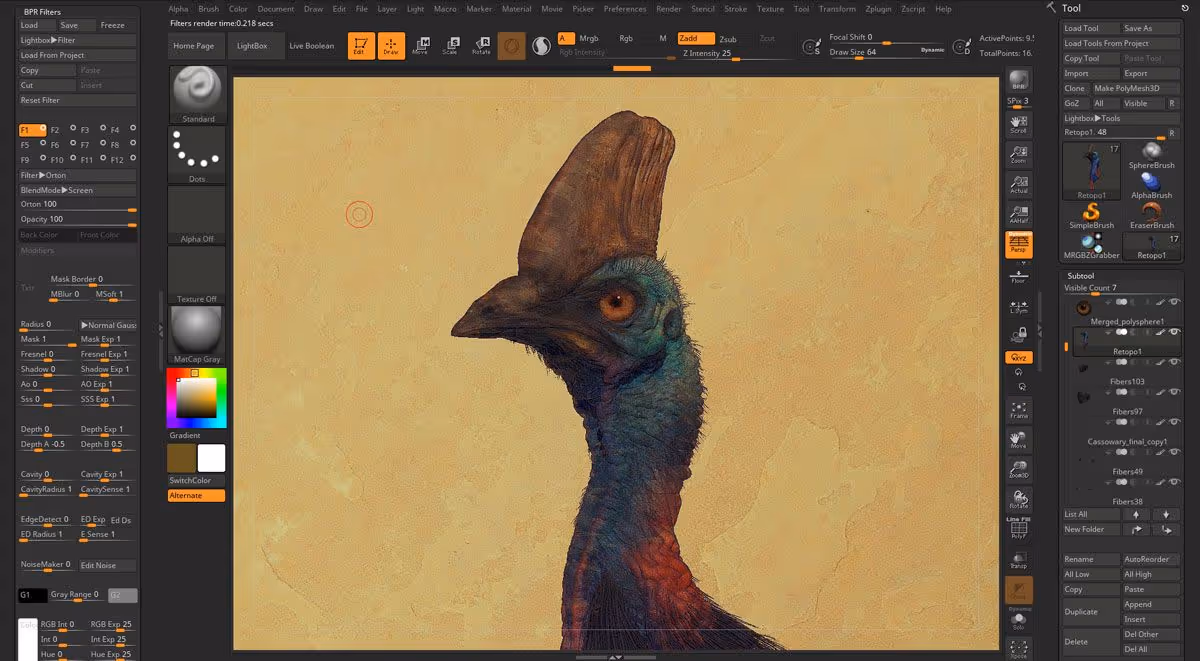The width and height of the screenshot is (1200, 661).
Task: Open Lightbox Tools browser
Action: pos(1120,118)
